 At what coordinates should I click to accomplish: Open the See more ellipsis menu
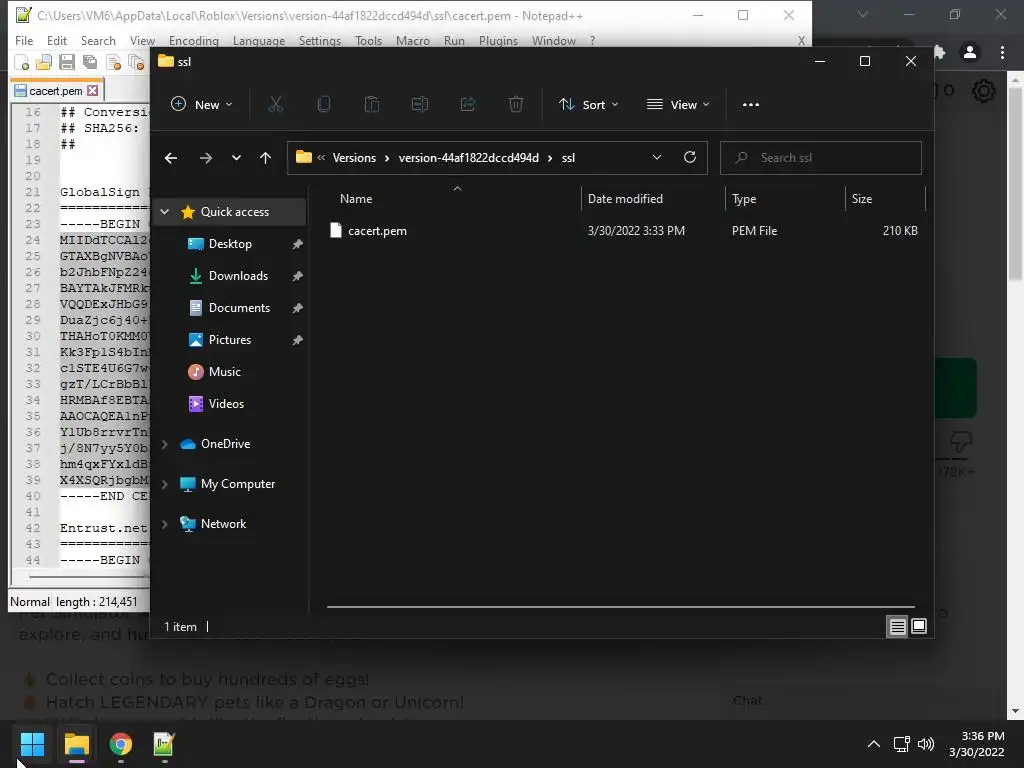(x=751, y=104)
